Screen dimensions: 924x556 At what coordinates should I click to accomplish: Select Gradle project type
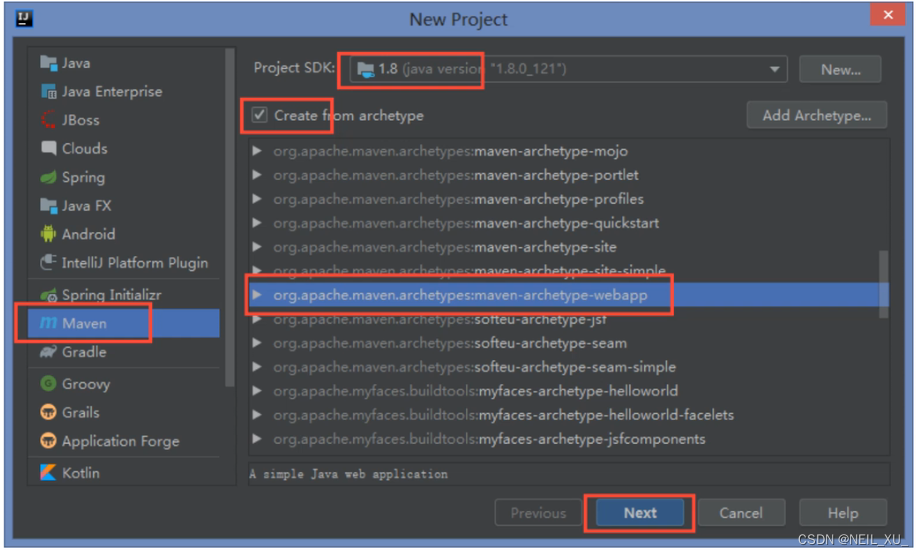(x=84, y=352)
